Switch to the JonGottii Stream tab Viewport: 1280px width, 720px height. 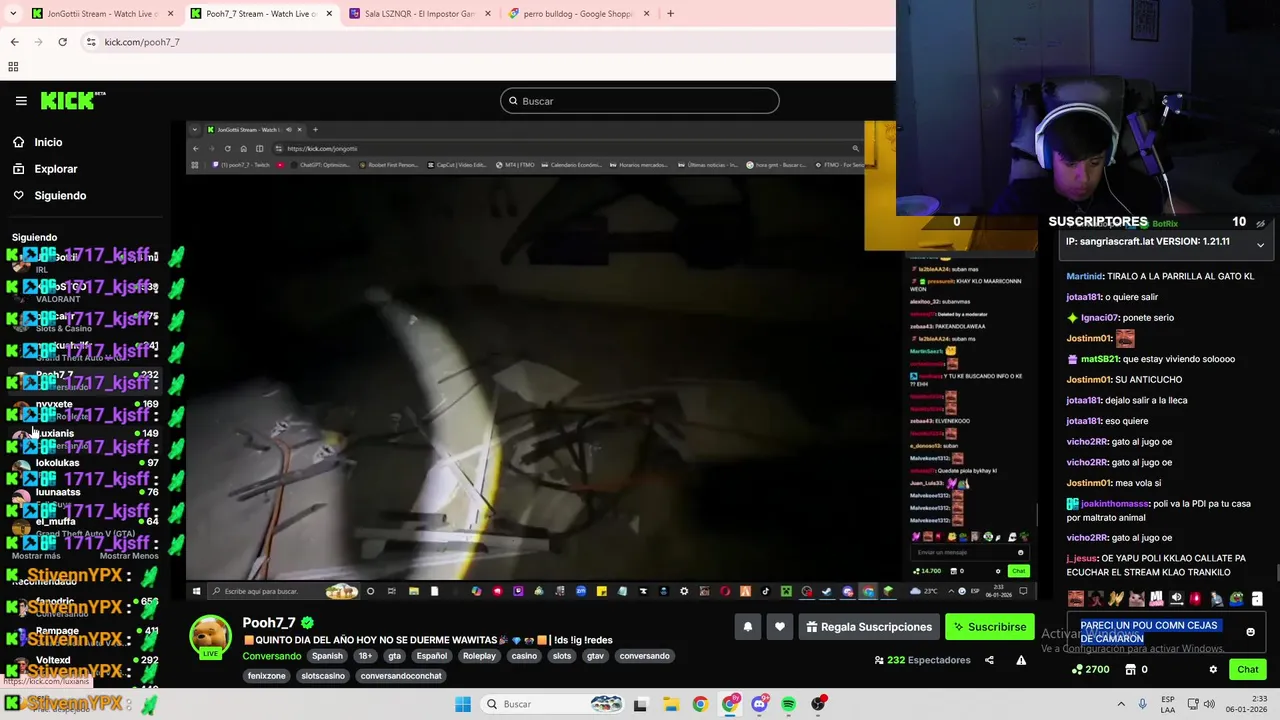(x=100, y=14)
